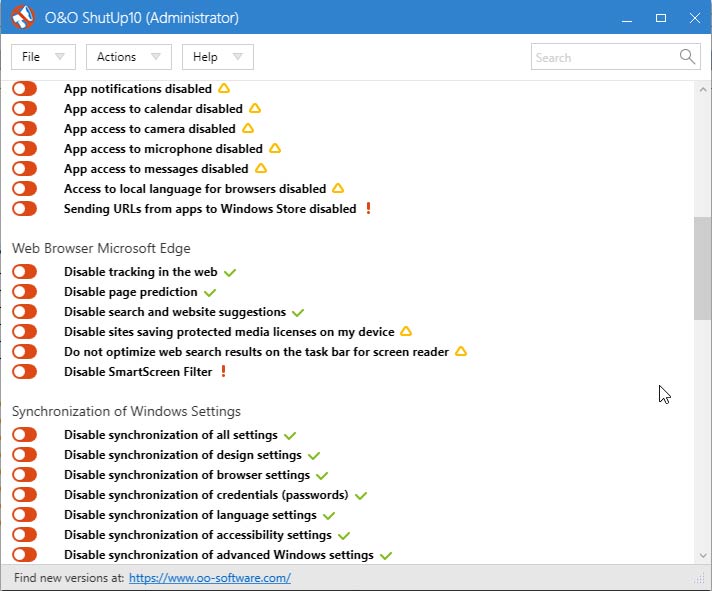Click the yellow warning icon beside optimize web search results
The height and width of the screenshot is (591, 712).
point(461,351)
